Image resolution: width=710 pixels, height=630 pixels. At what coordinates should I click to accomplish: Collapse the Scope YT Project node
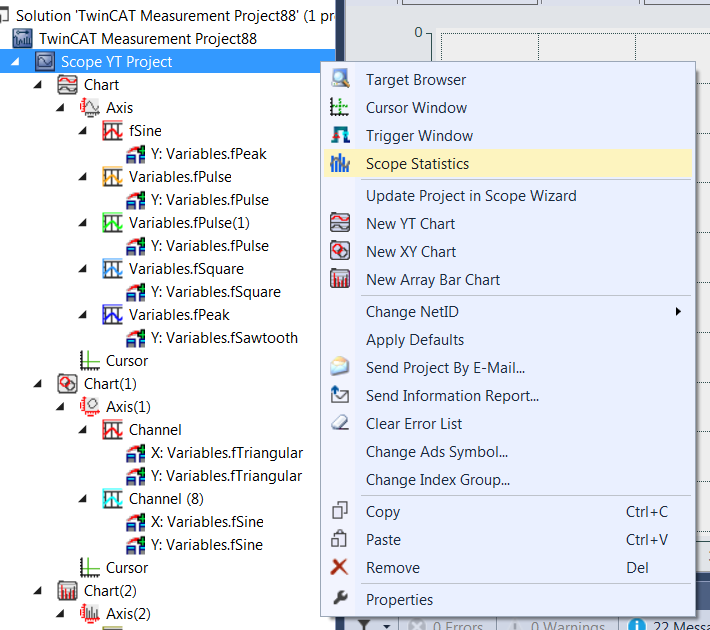pos(15,61)
